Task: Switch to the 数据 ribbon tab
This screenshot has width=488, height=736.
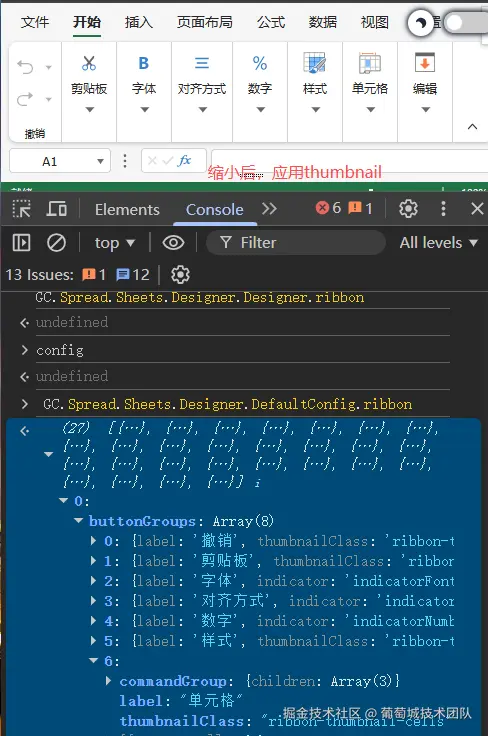Action: [x=322, y=22]
